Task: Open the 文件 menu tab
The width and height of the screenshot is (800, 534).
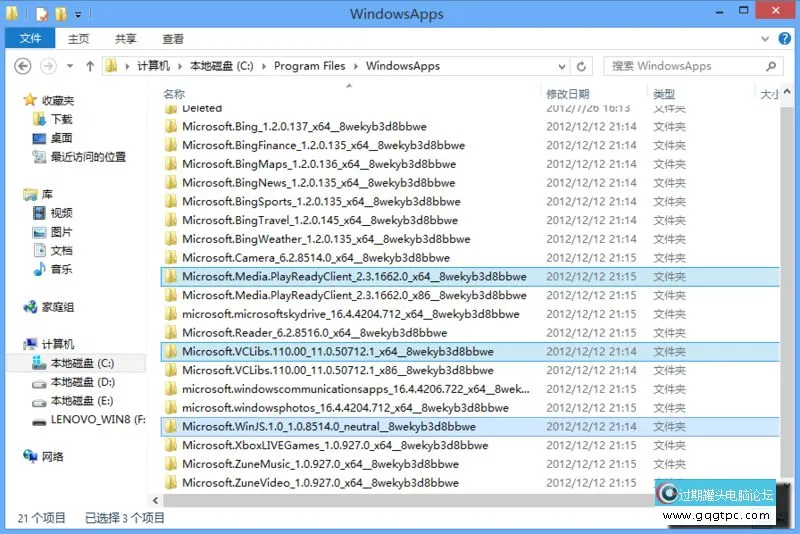Action: [x=30, y=39]
